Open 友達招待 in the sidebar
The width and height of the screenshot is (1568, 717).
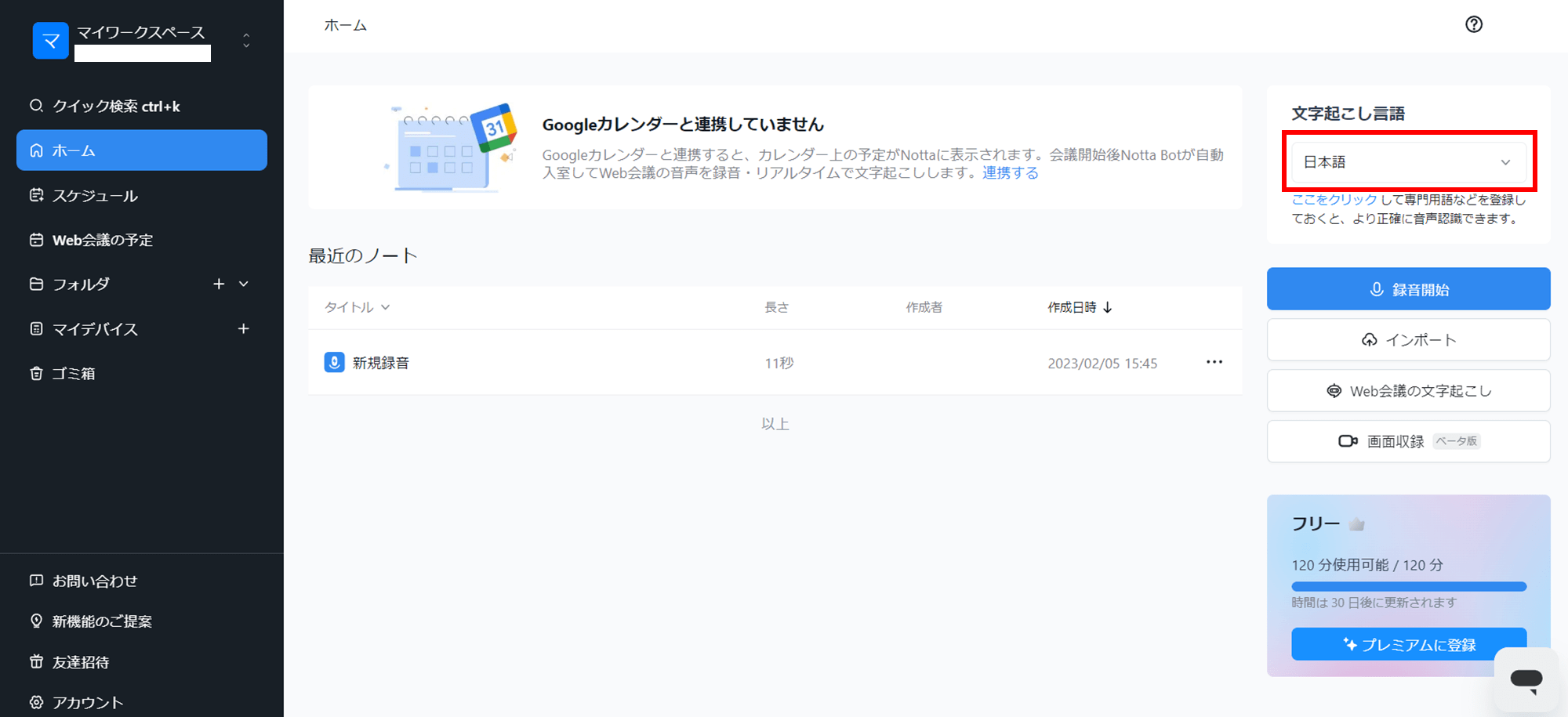tap(69, 662)
